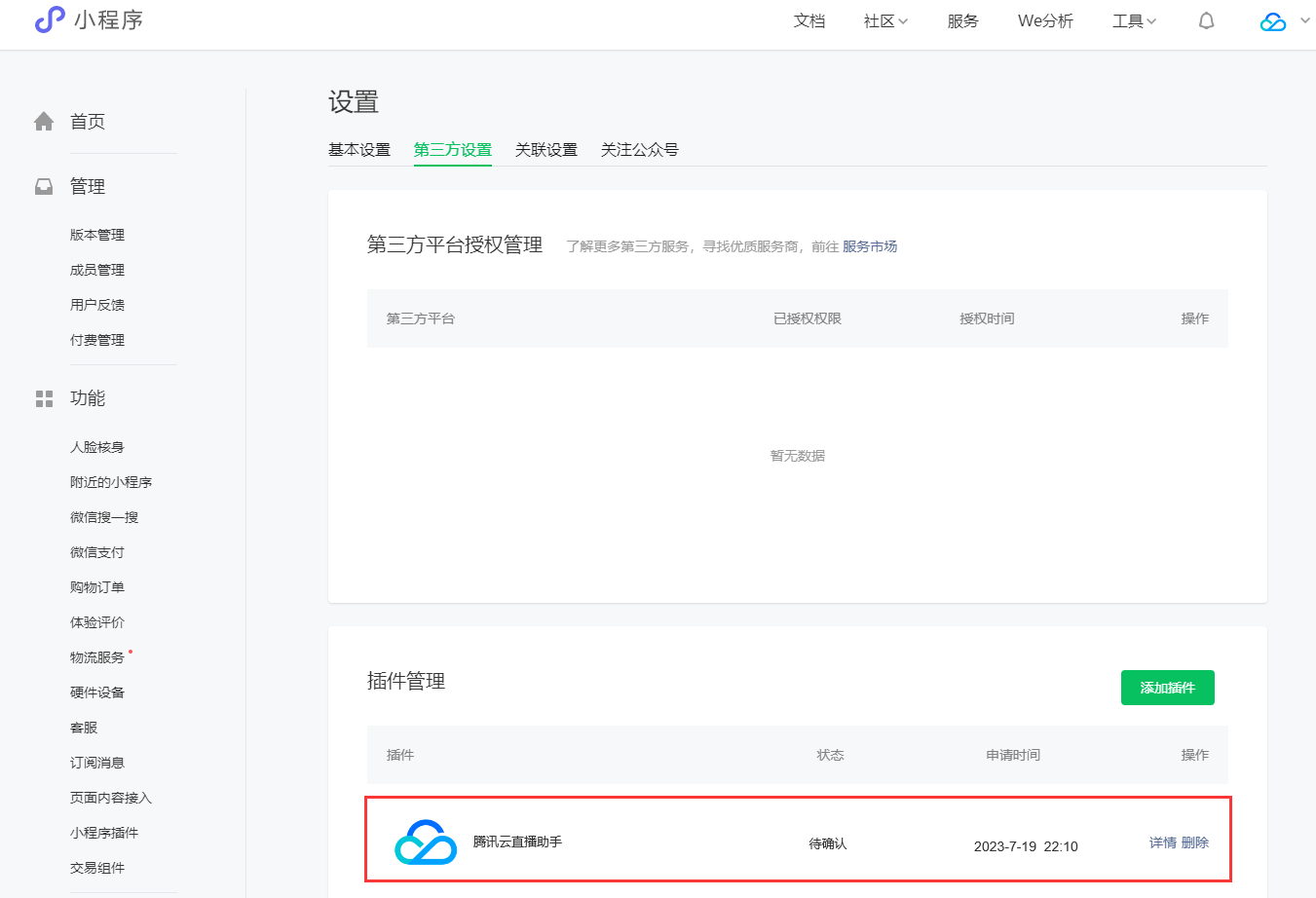Screen dimensions: 1316x898
Task: Open the 工具 dropdown menu
Action: [x=1134, y=20]
